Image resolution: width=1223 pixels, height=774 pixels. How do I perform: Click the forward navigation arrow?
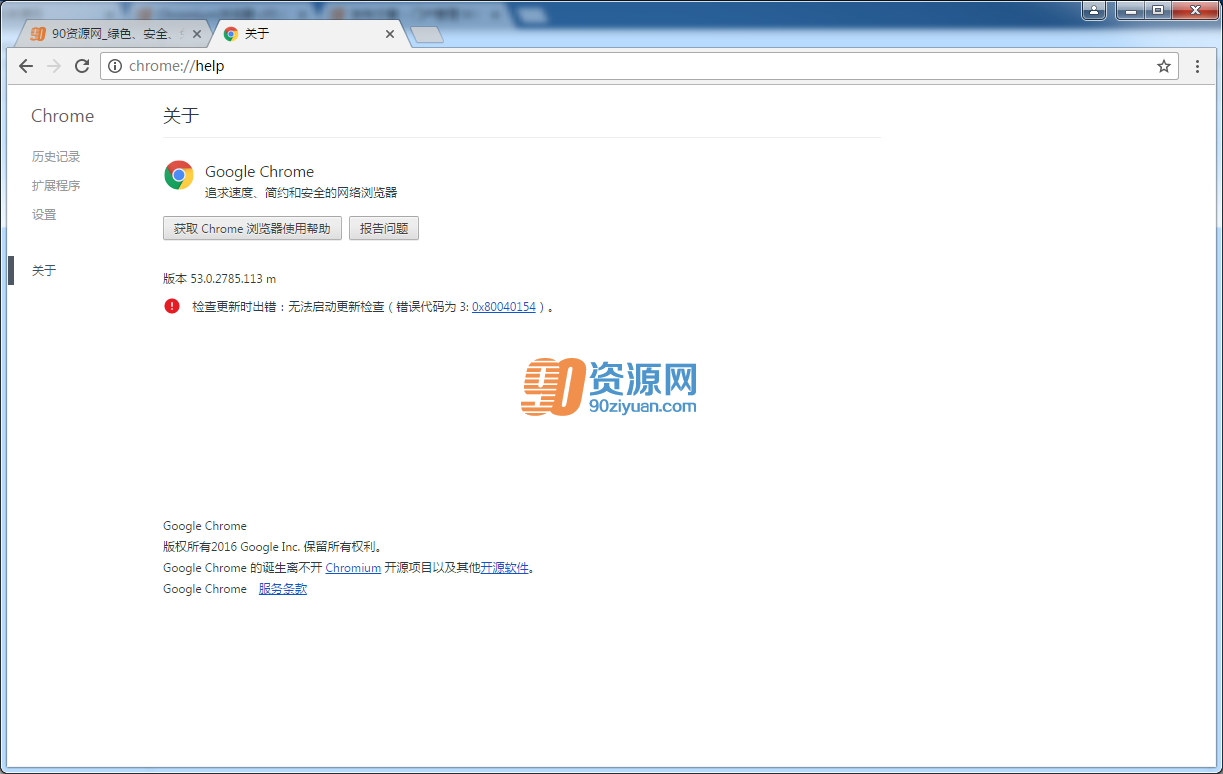(54, 66)
